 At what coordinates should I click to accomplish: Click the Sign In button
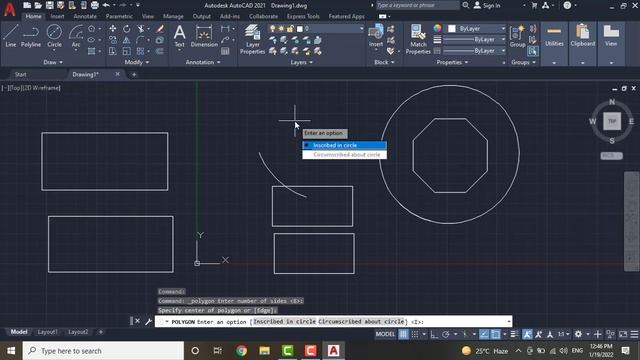pos(487,5)
